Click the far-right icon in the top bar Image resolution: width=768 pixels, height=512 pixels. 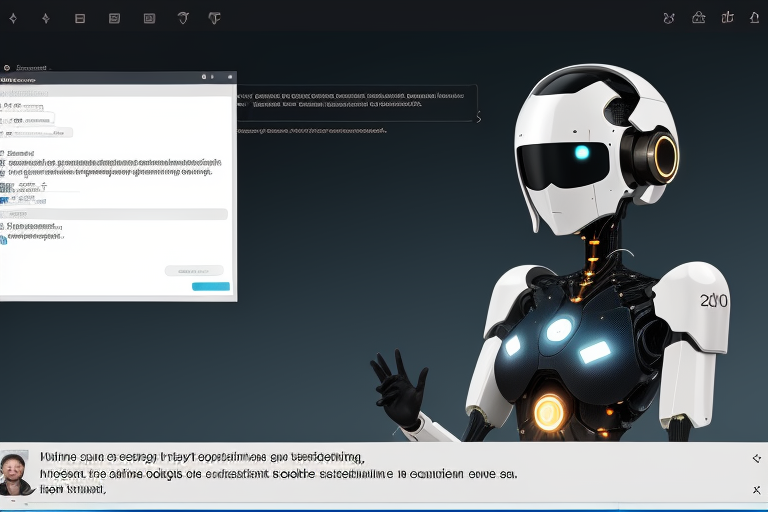[x=756, y=18]
